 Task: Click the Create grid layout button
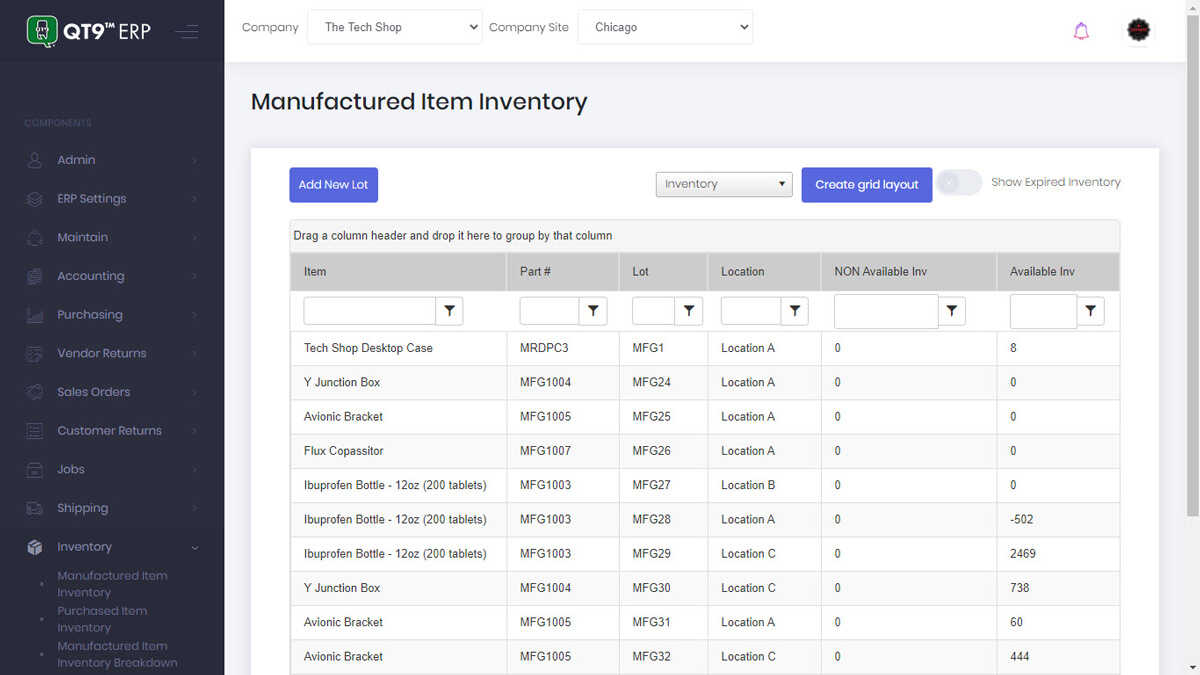pos(866,184)
